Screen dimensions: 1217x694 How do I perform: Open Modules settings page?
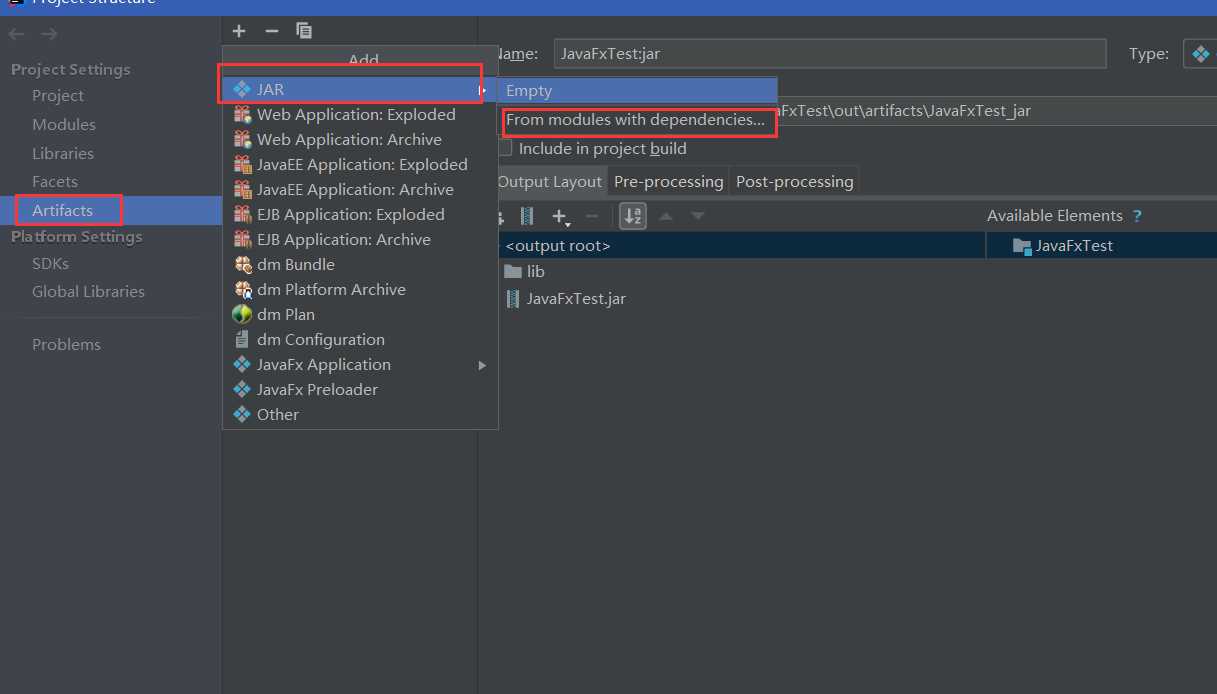(x=64, y=125)
